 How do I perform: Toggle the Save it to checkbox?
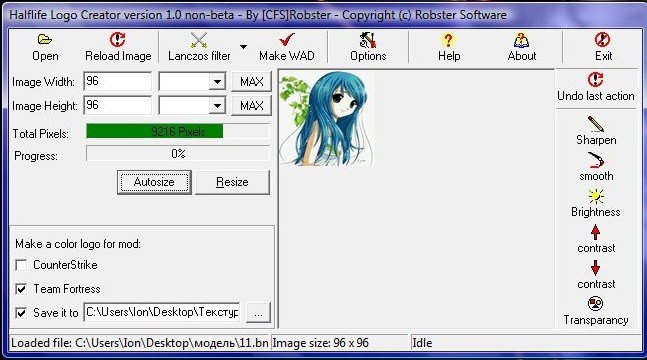tap(21, 313)
